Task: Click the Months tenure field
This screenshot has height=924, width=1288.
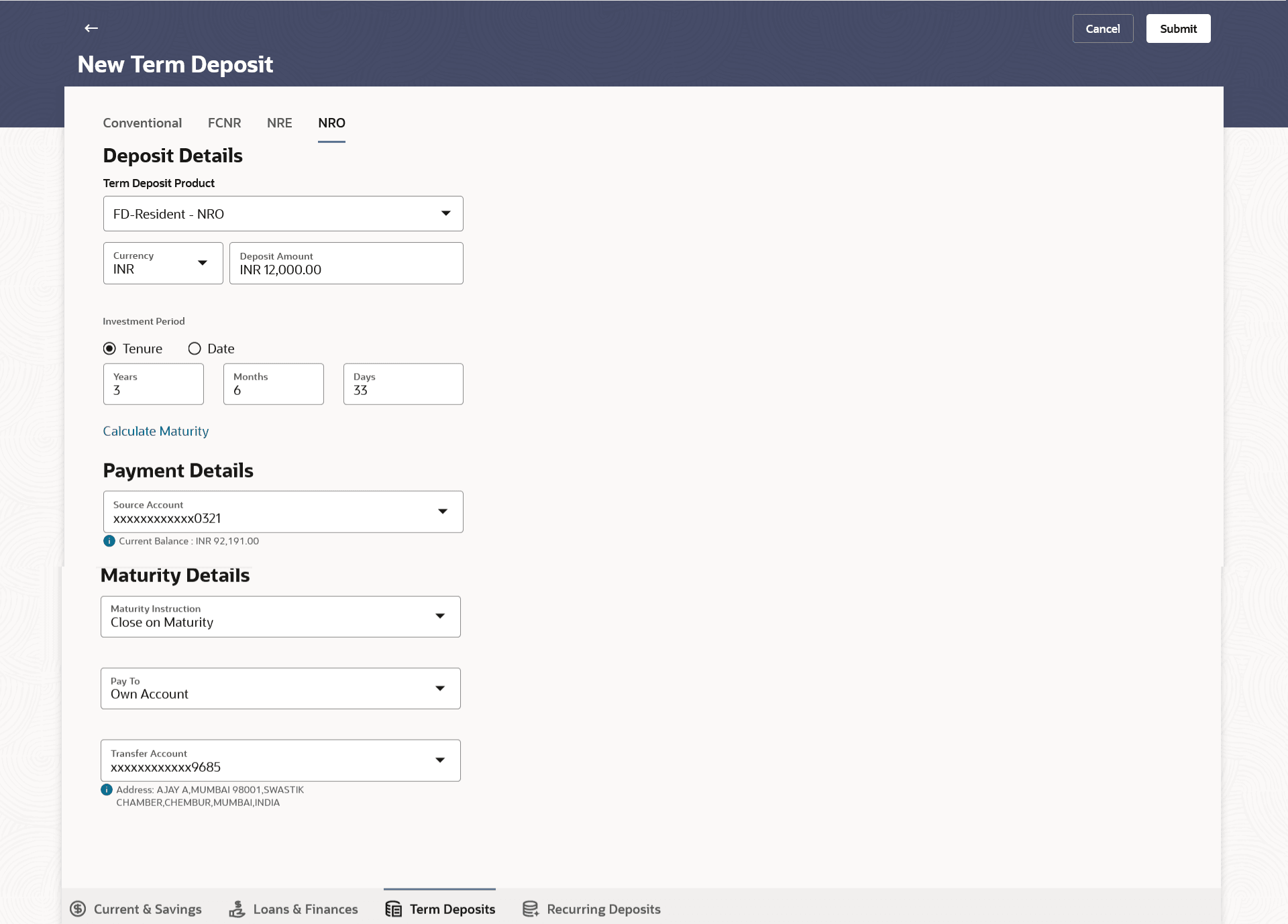Action: (x=274, y=384)
